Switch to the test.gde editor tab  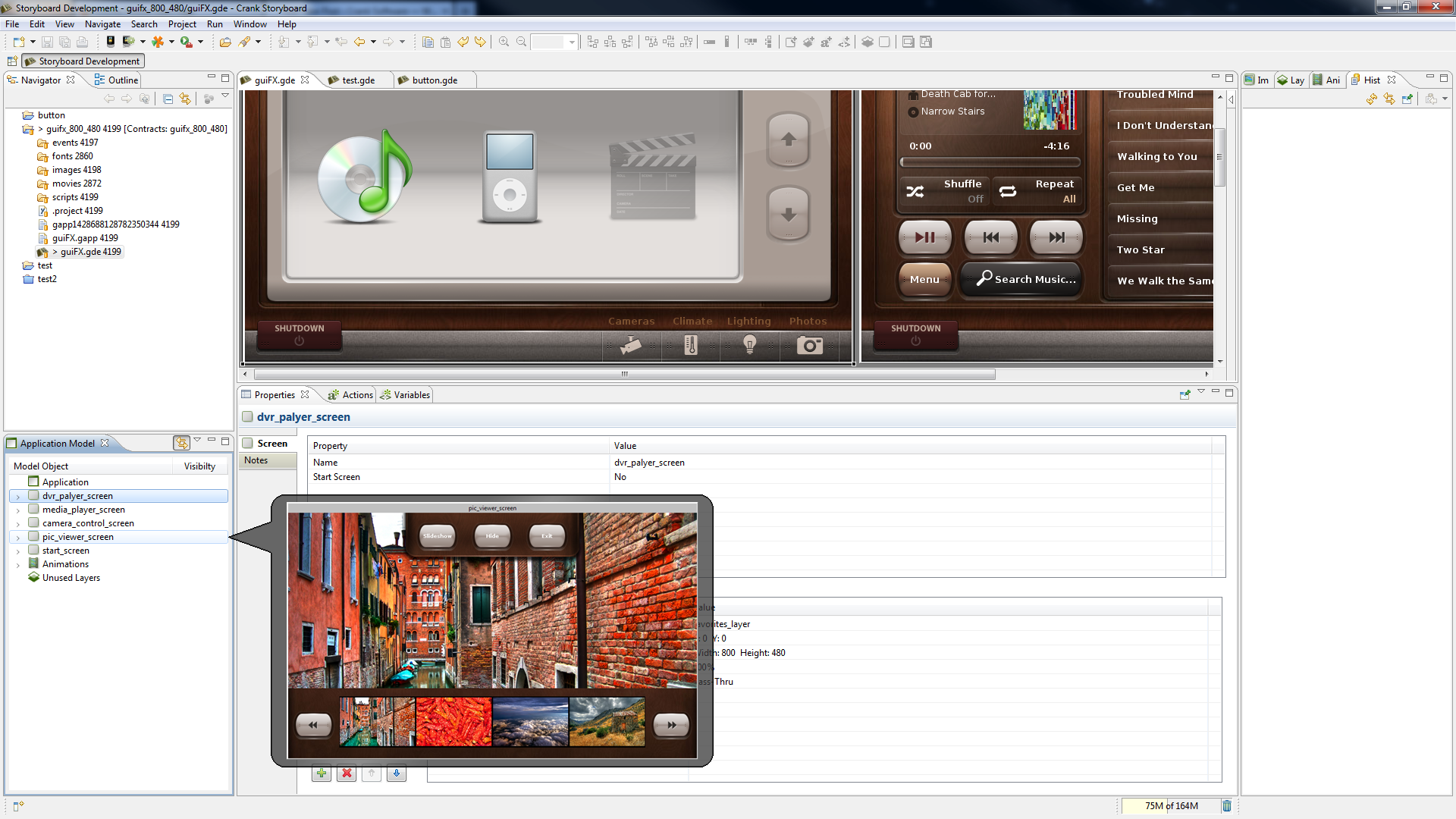(358, 80)
